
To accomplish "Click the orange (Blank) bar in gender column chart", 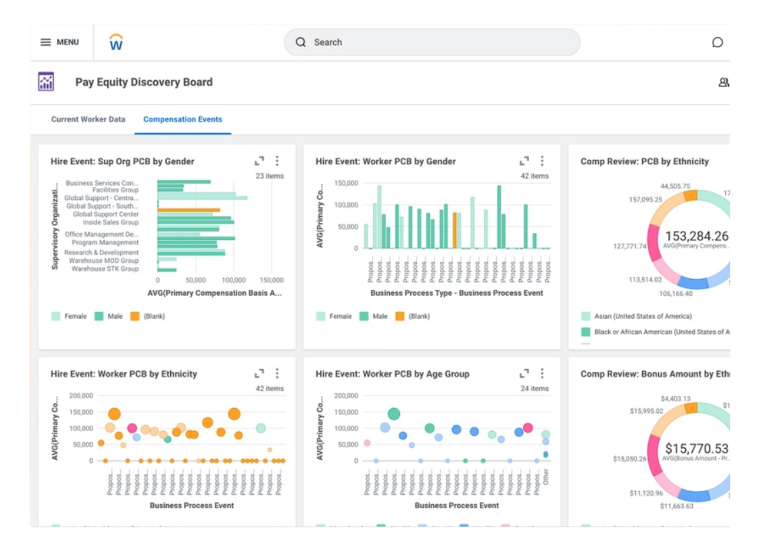I will (454, 231).
